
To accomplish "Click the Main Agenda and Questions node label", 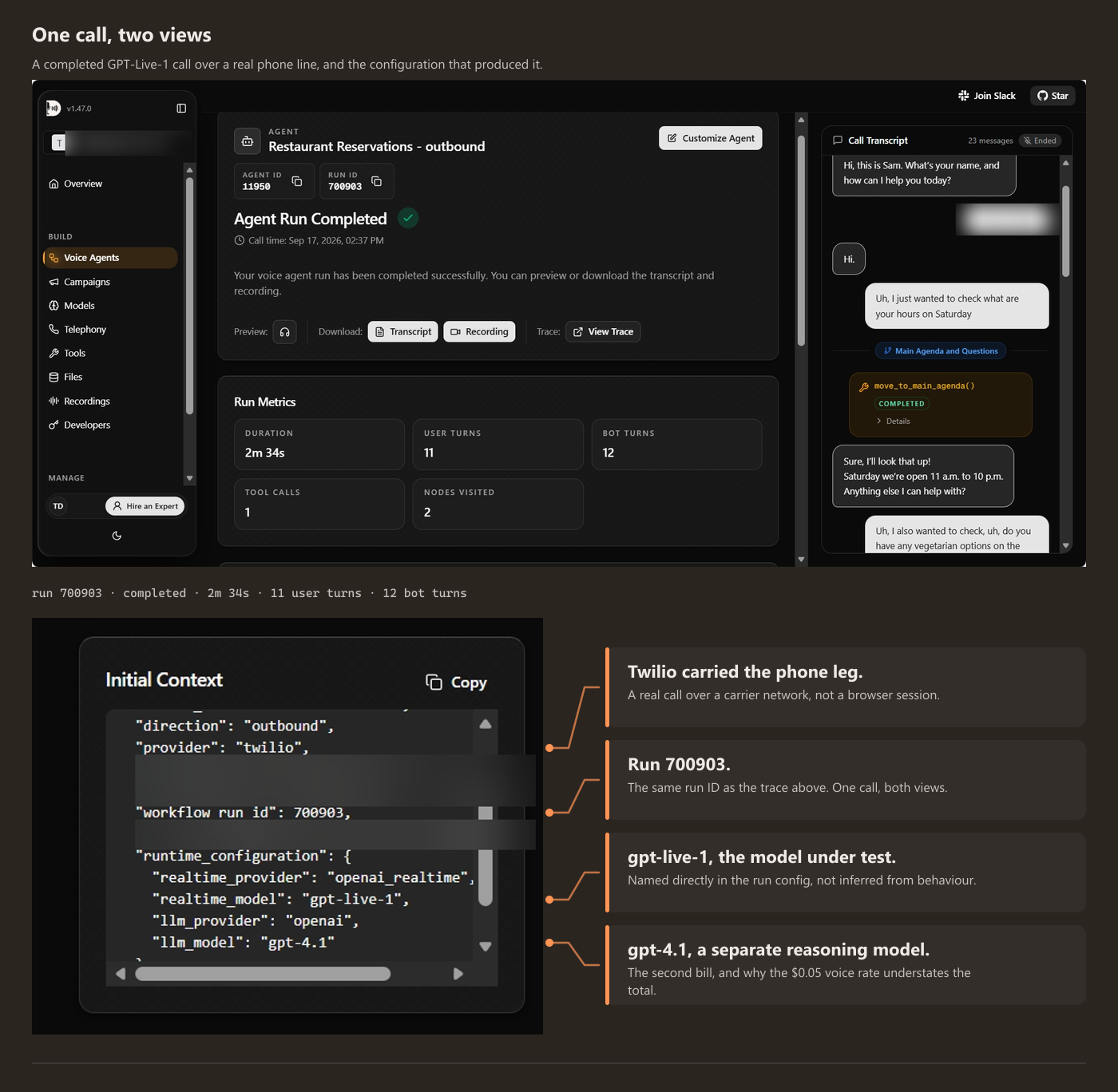I will pyautogui.click(x=941, y=351).
